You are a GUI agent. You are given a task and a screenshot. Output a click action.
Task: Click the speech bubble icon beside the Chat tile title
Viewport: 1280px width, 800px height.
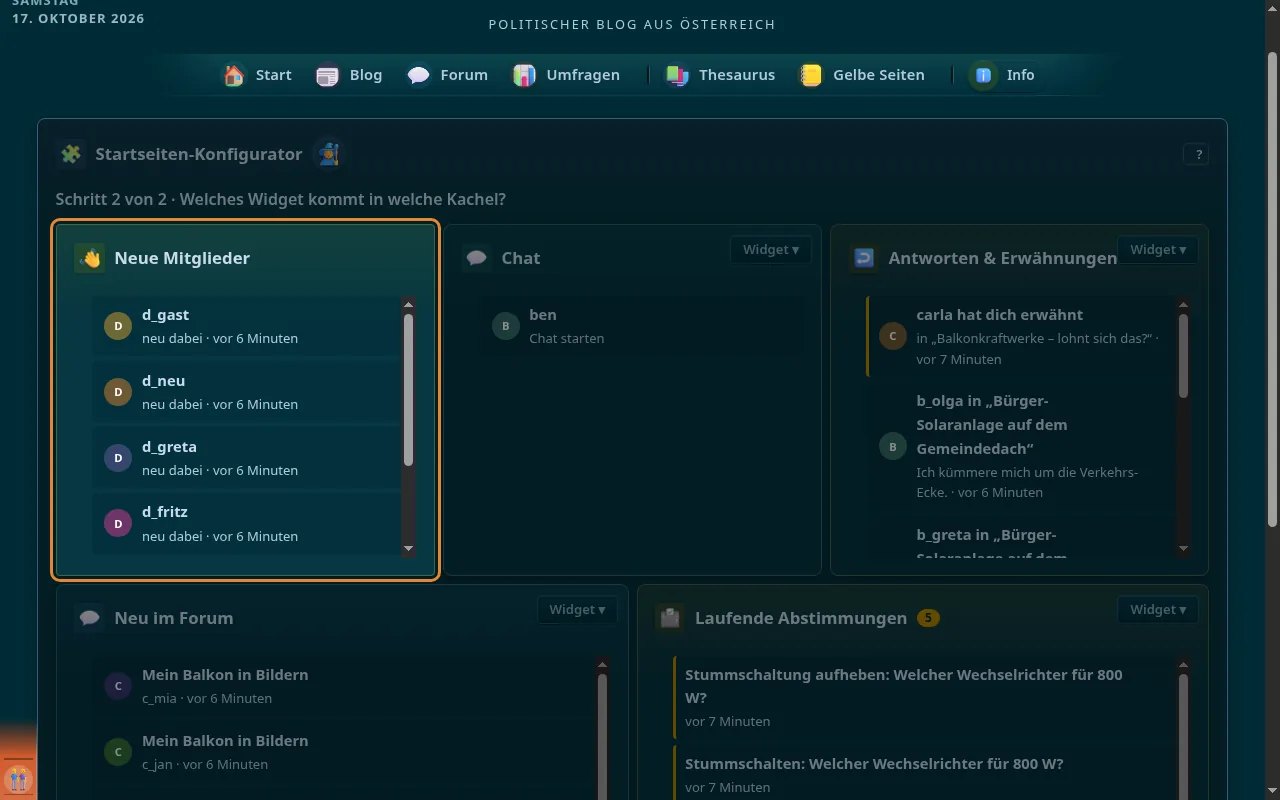click(477, 258)
